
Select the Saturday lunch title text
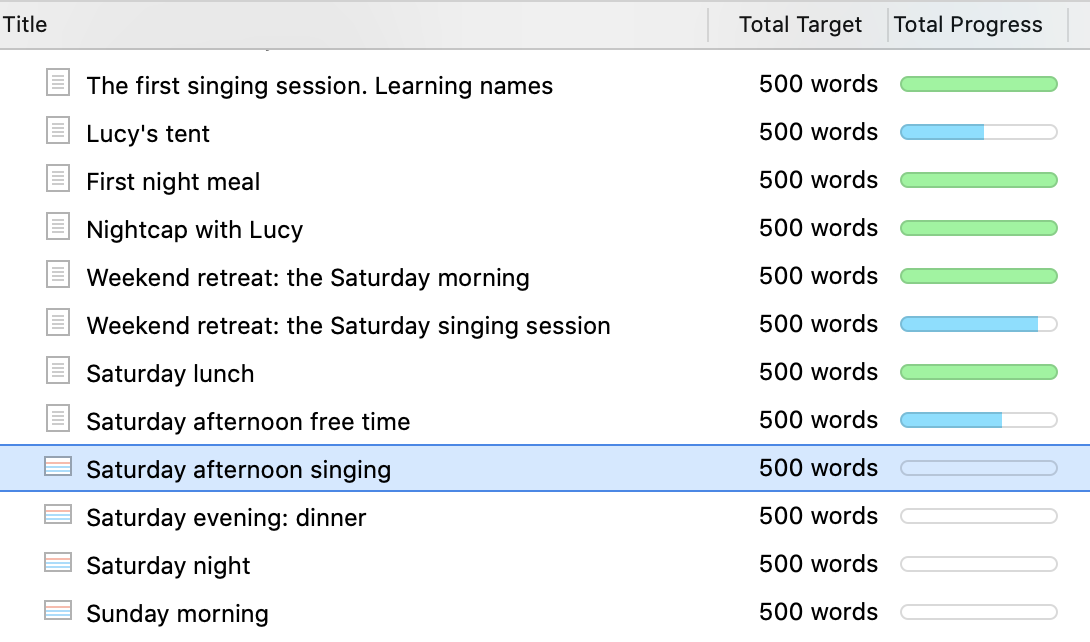170,373
